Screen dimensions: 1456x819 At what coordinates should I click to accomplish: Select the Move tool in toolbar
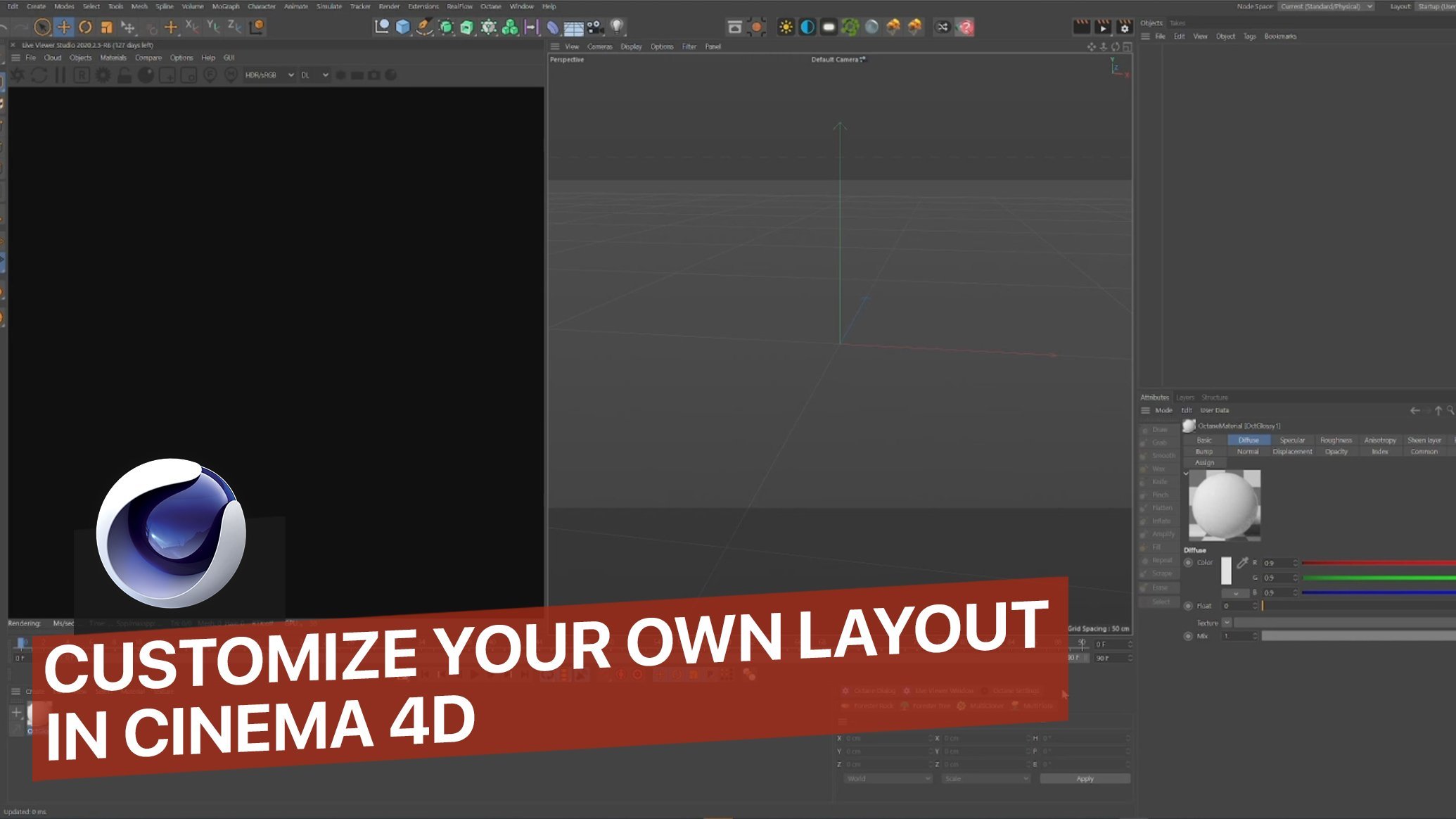point(64,27)
